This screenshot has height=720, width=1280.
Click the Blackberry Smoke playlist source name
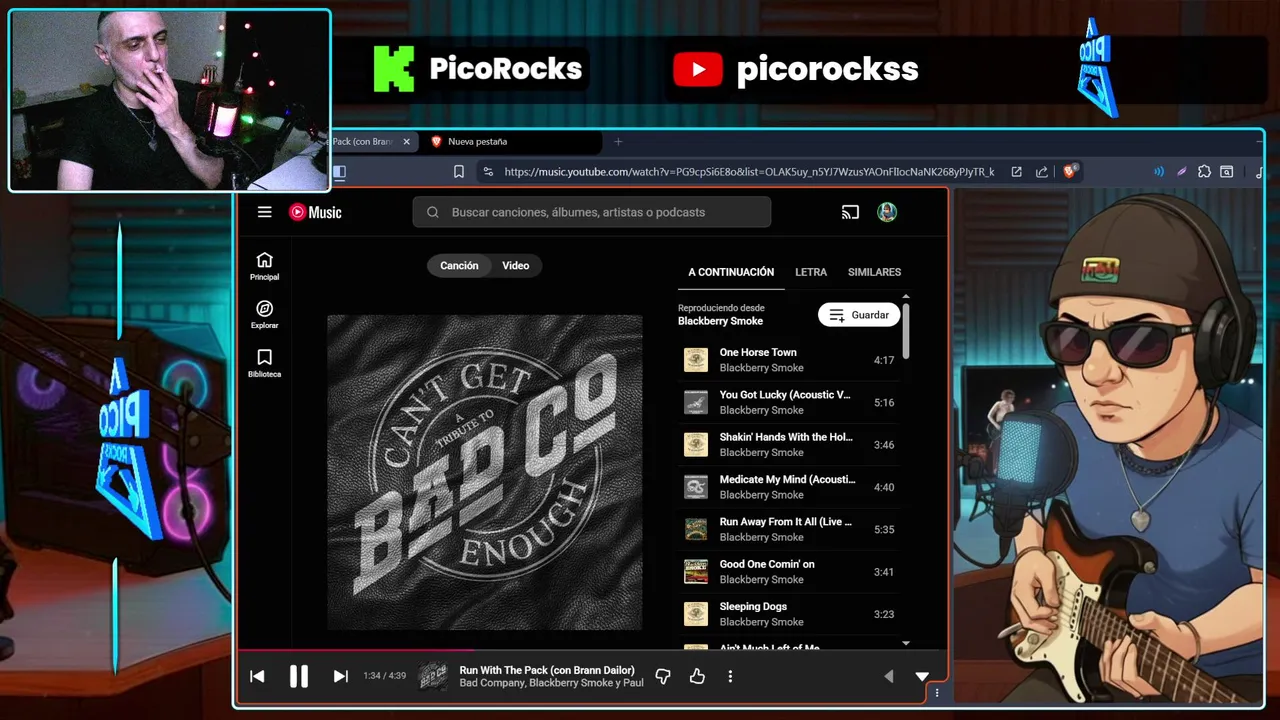click(x=720, y=321)
